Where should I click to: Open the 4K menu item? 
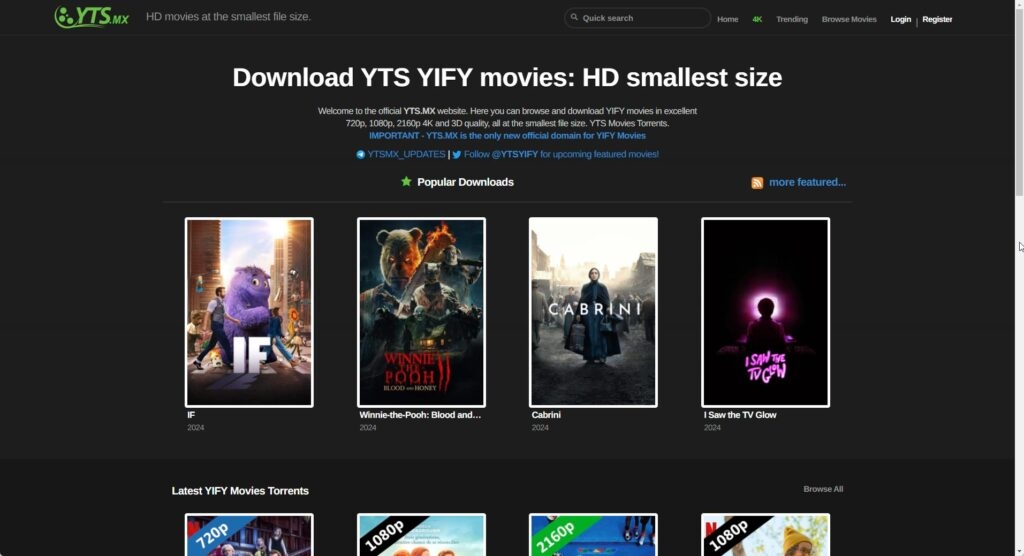tap(757, 19)
